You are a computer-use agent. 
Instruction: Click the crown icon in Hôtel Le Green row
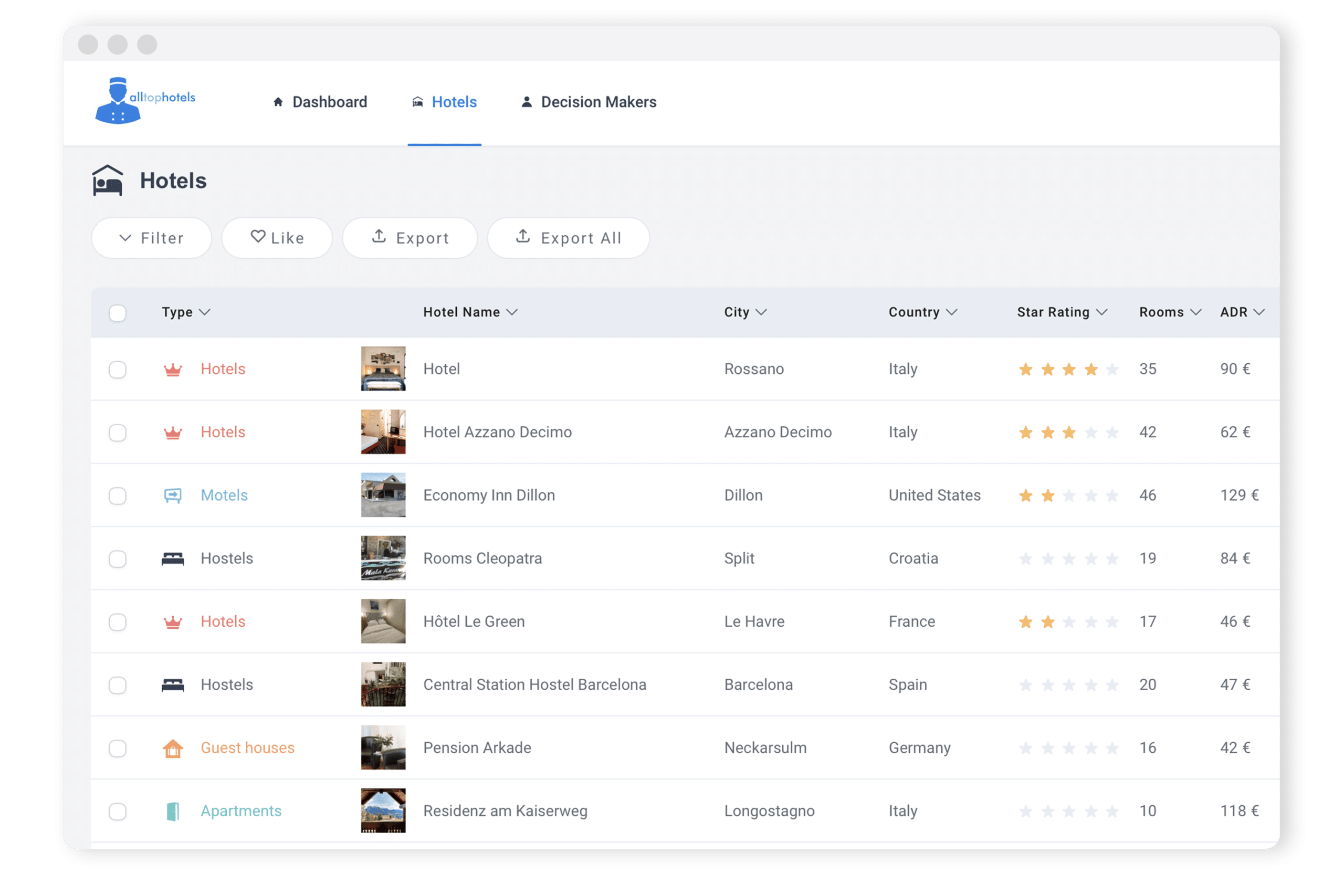point(173,621)
